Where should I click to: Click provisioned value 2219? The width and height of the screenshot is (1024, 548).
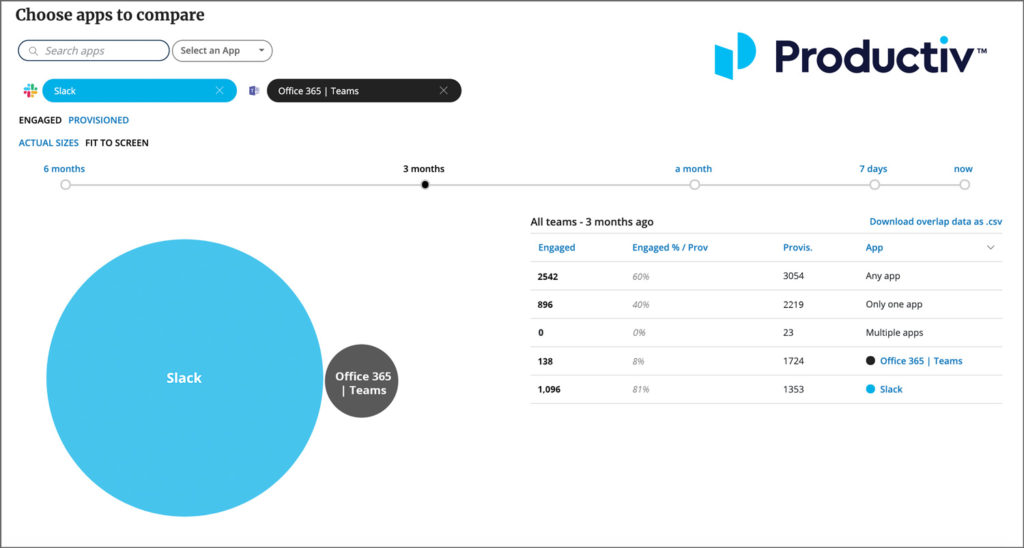tap(793, 304)
